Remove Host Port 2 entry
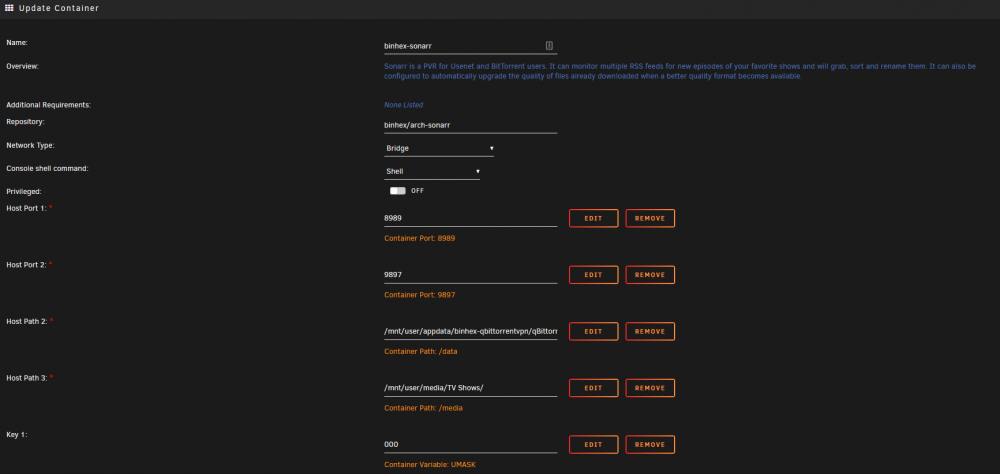Screen dimensions: 1000x474 click(650, 275)
